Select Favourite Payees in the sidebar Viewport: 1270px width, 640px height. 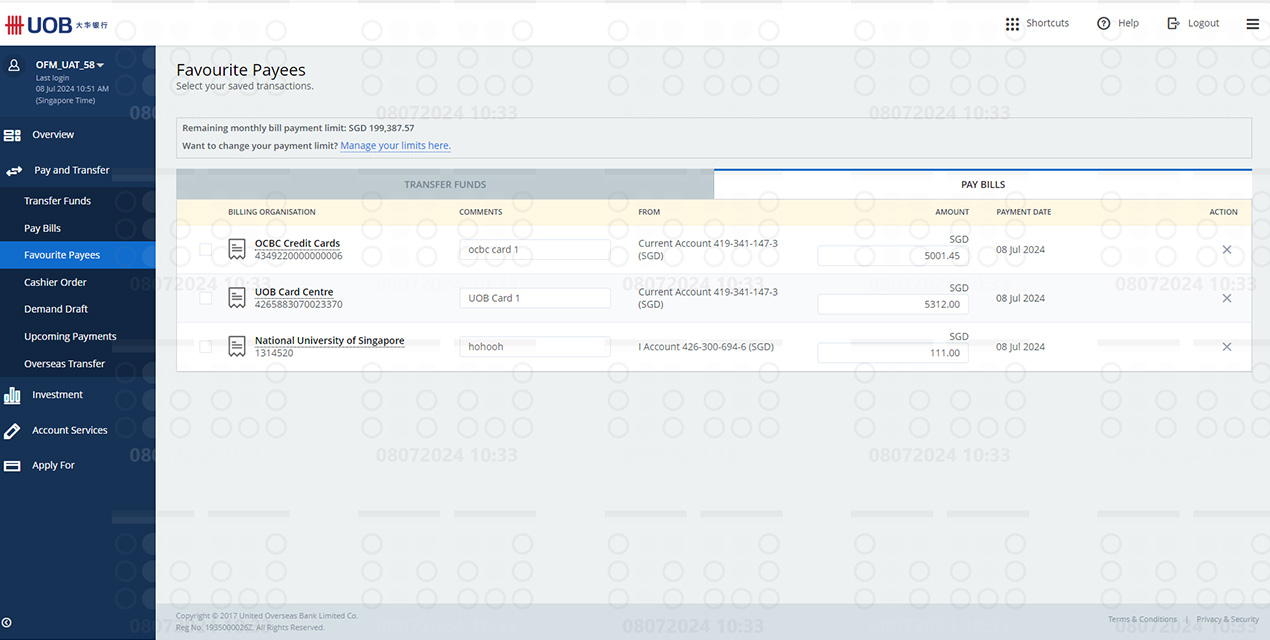click(x=77, y=255)
